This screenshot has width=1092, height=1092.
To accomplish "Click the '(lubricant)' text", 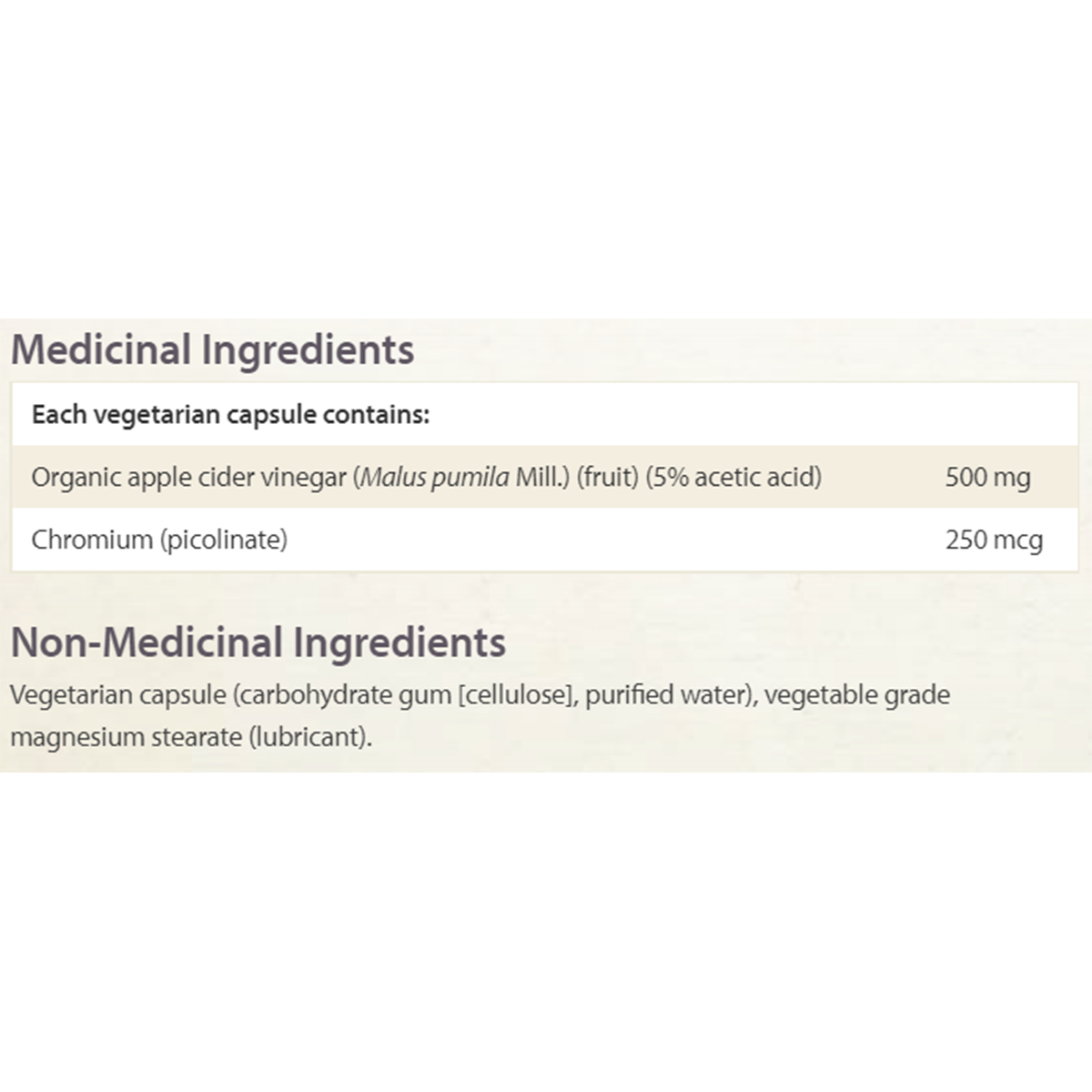I will (310, 737).
